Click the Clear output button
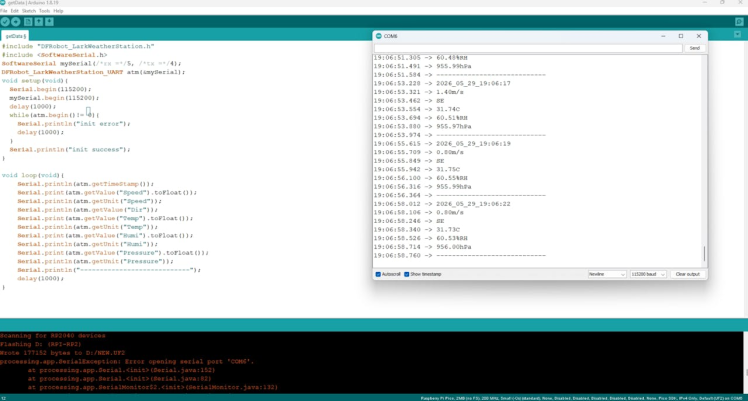This screenshot has width=748, height=401. coord(687,274)
